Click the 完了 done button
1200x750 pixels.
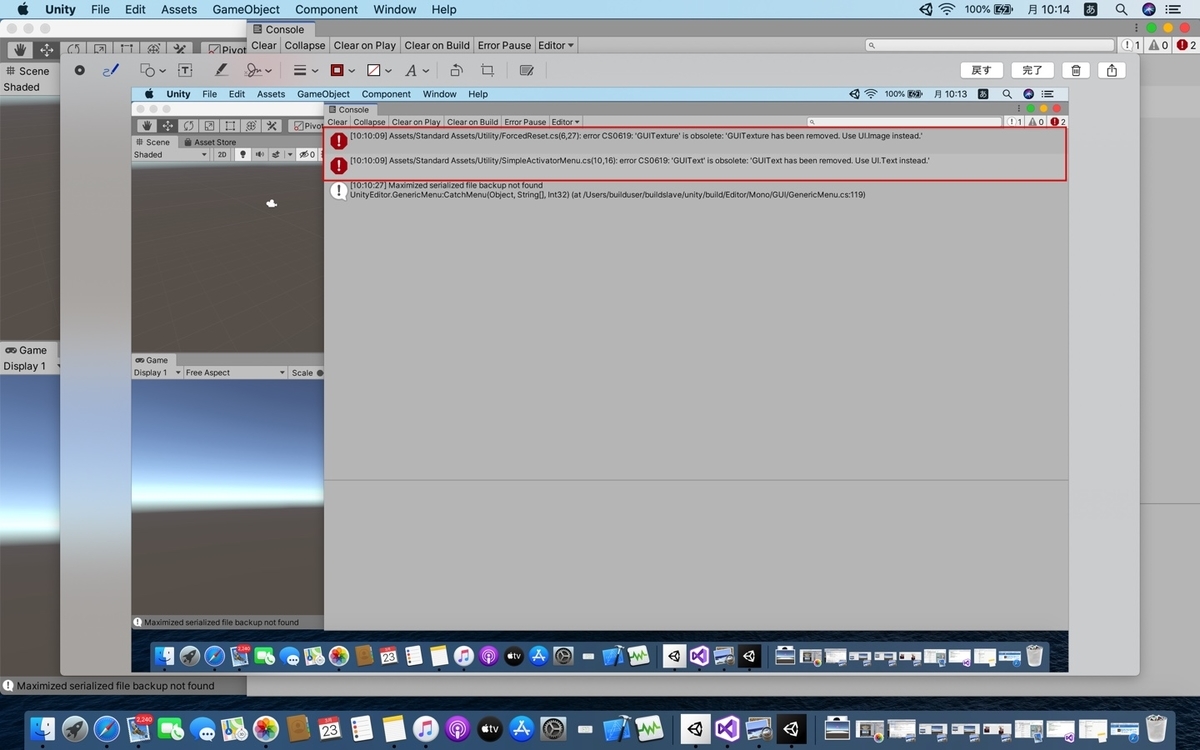[1033, 70]
